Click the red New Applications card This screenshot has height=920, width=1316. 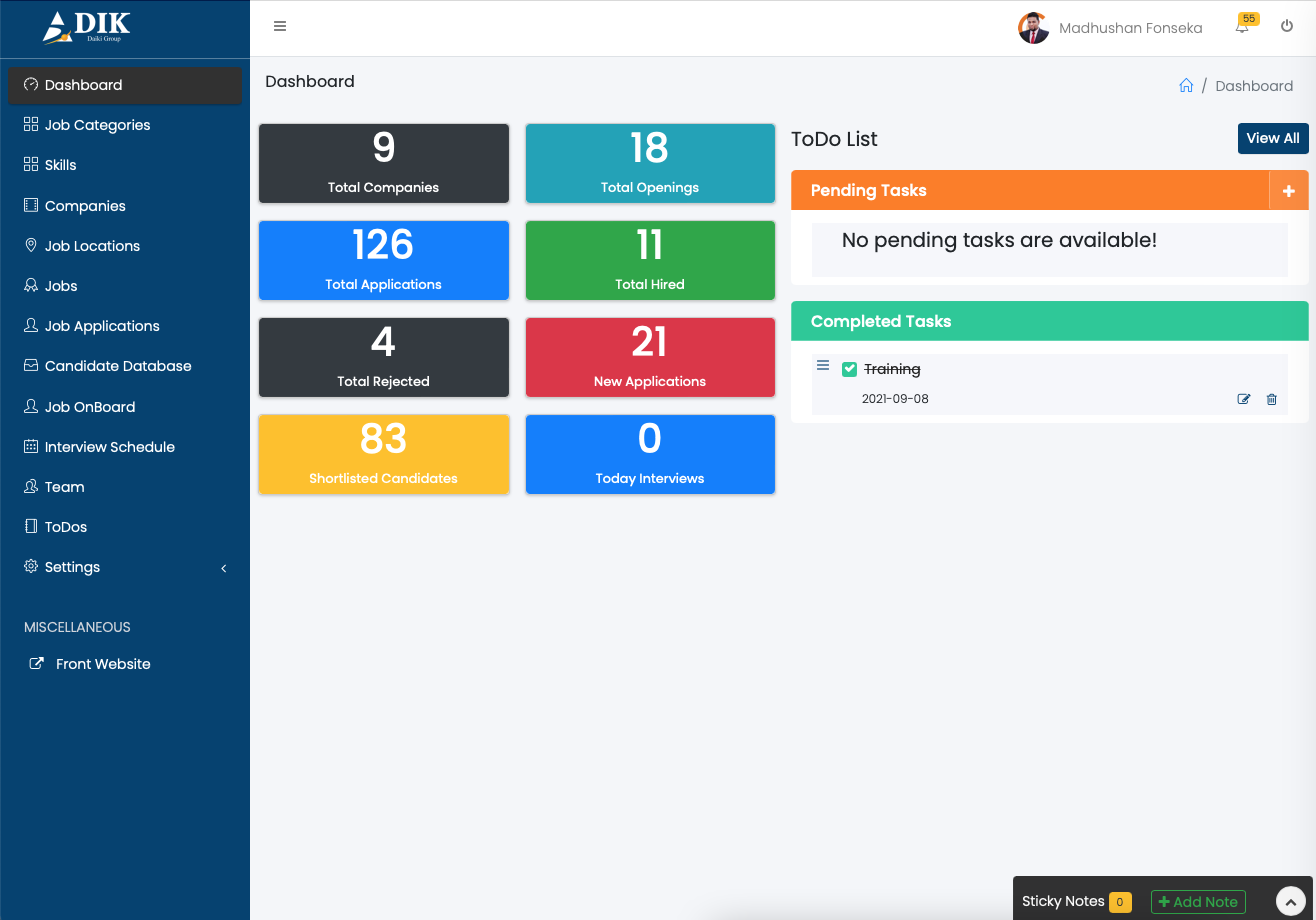pos(650,357)
